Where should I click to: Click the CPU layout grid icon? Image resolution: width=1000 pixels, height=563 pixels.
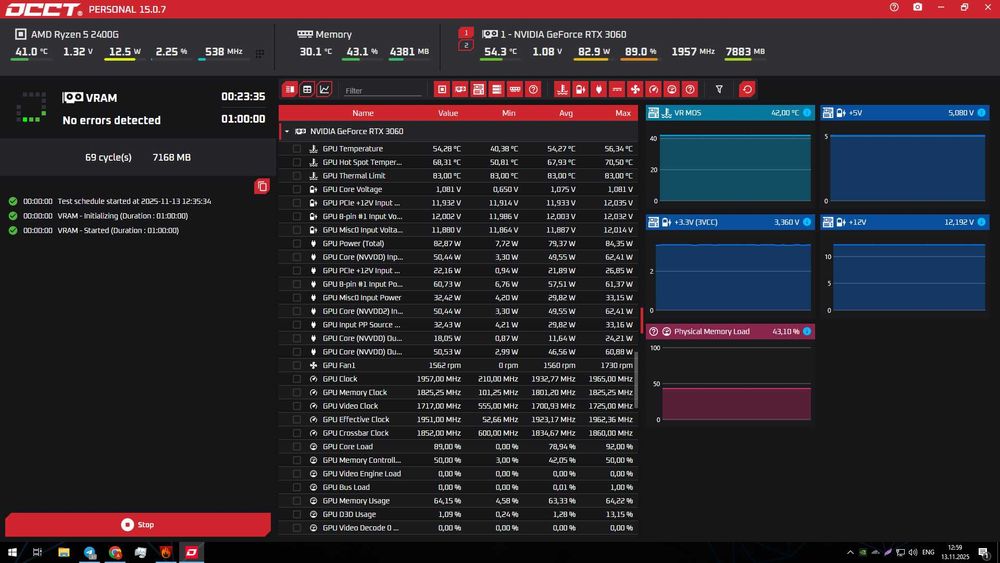point(260,54)
